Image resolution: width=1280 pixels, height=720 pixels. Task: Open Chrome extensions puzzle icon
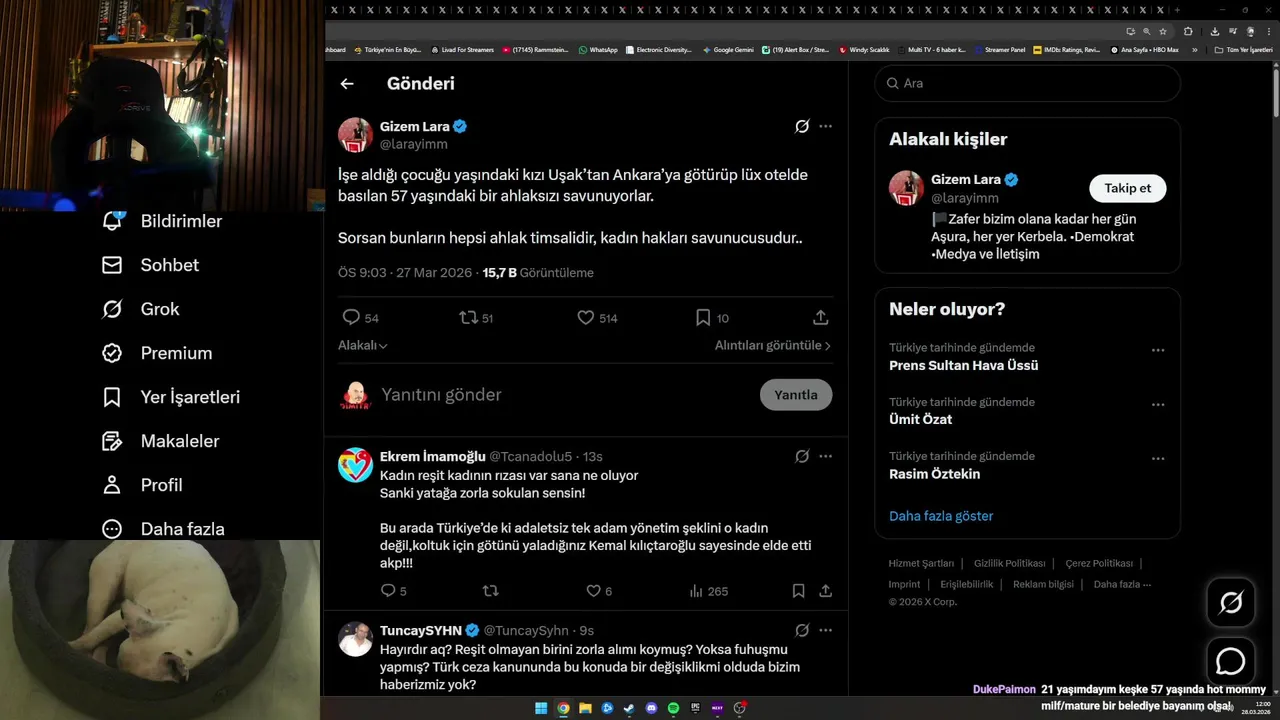(1188, 31)
